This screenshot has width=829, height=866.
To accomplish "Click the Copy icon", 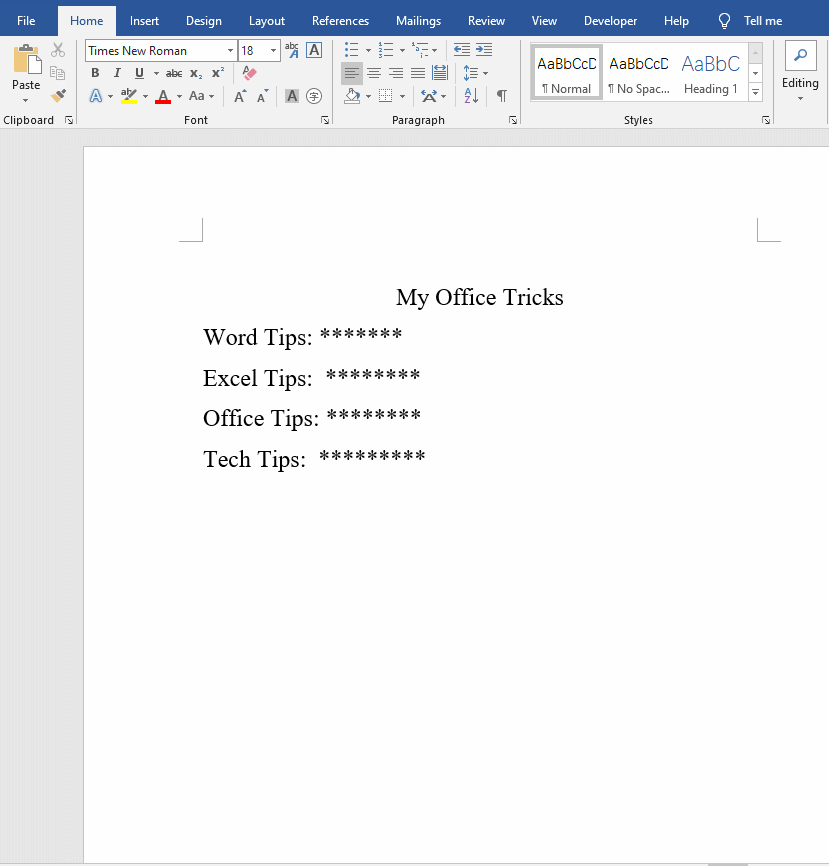I will [x=57, y=73].
